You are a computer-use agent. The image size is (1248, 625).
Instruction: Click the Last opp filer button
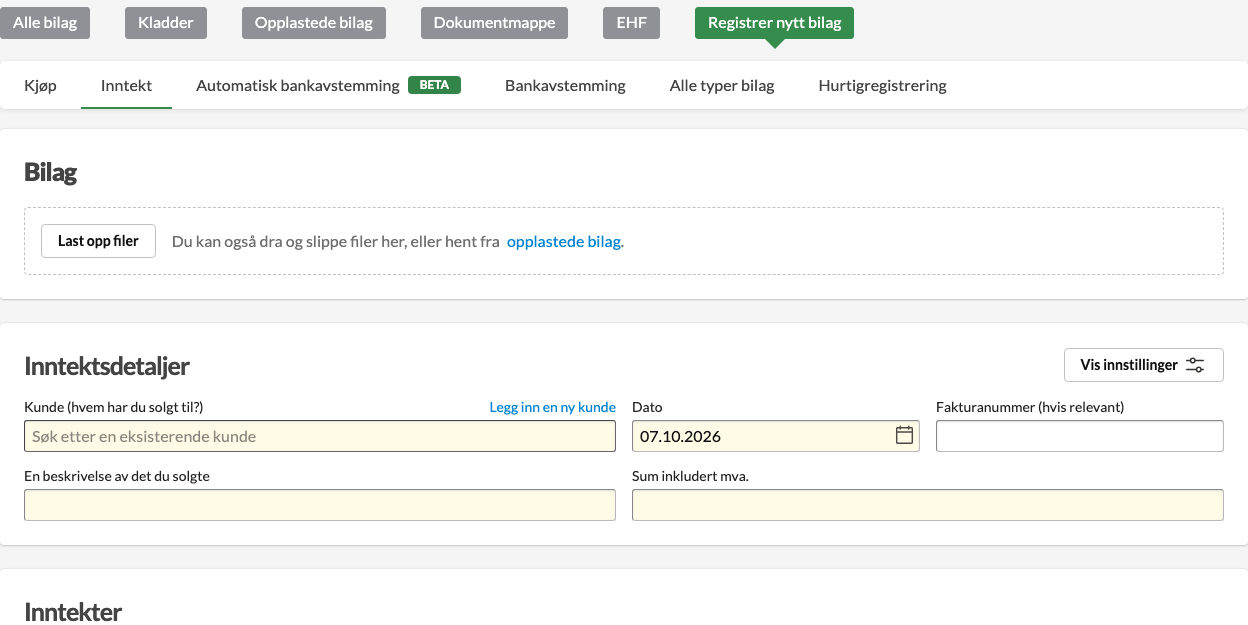tap(98, 241)
